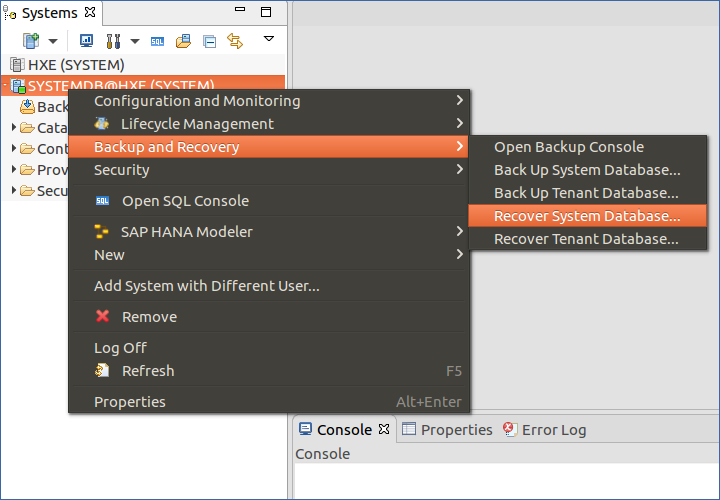
Task: Click the Console tab monitor icon
Action: click(305, 429)
